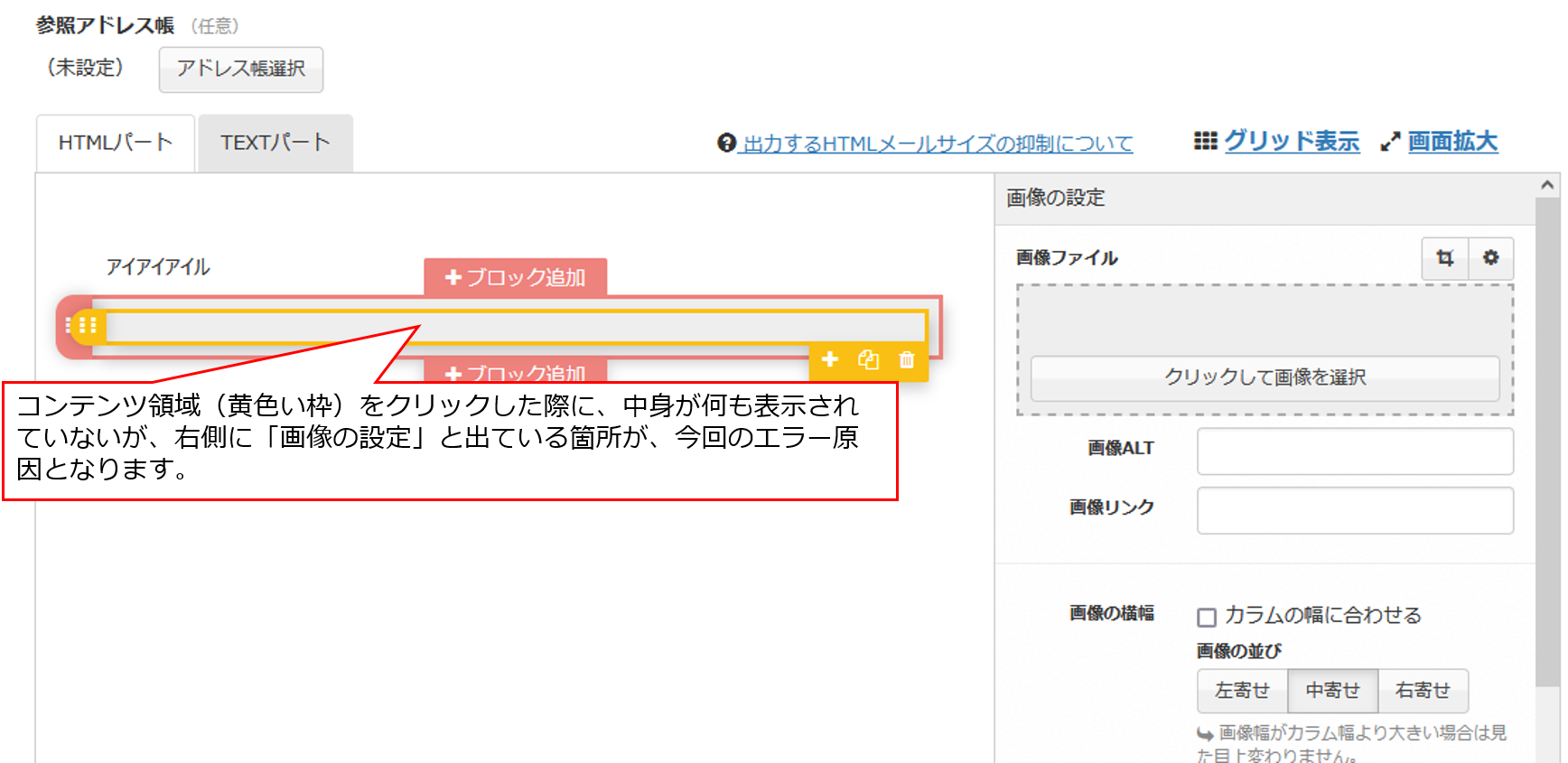Click the 参照アドレス帳 label
Image resolution: width=1568 pixels, height=763 pixels.
[x=105, y=25]
